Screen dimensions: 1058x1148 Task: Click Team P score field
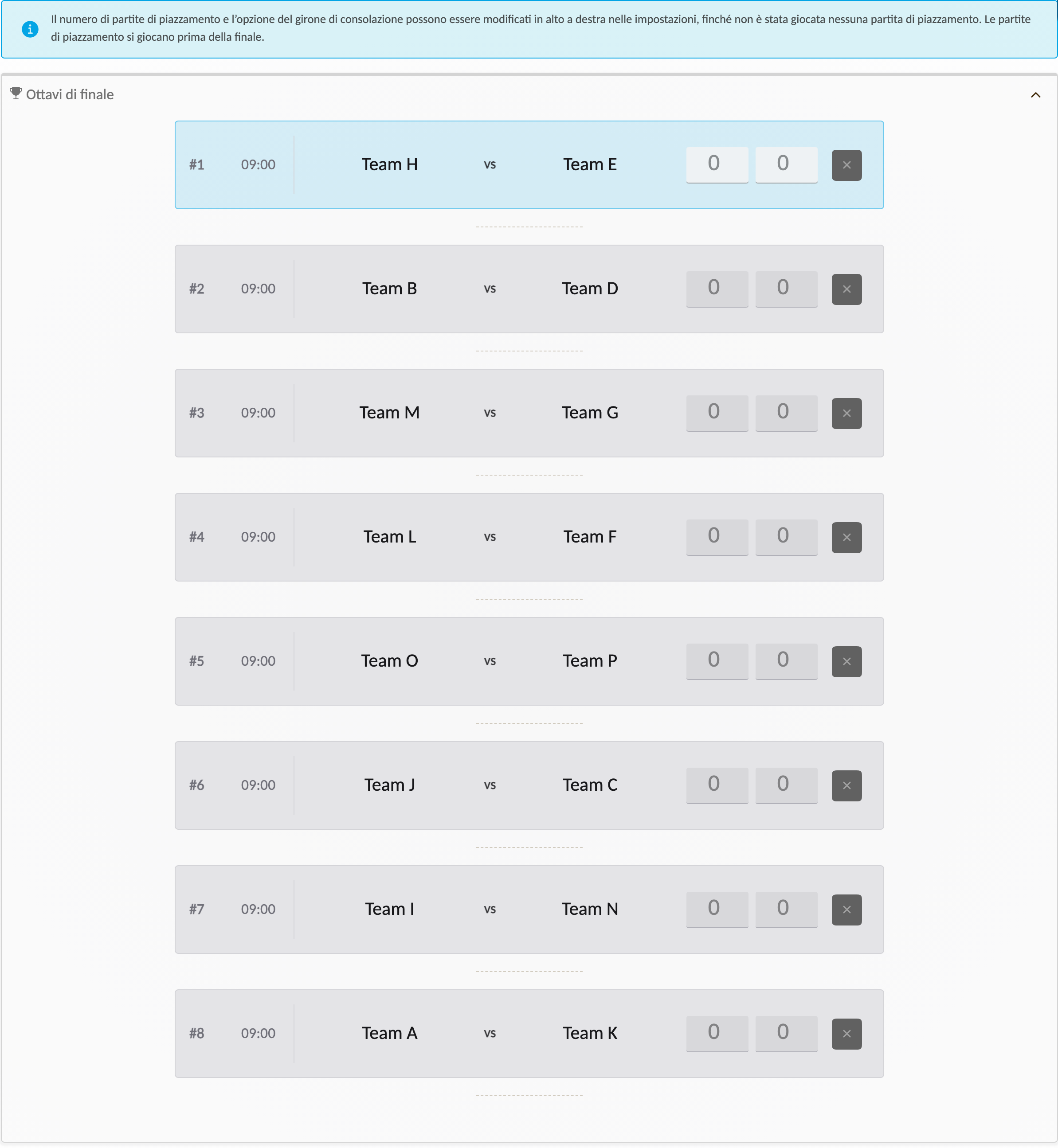coord(786,662)
